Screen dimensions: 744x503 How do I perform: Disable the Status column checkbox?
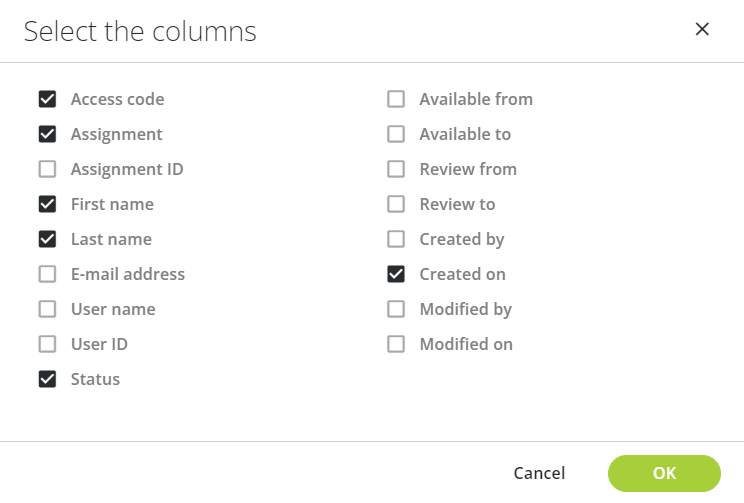point(47,379)
